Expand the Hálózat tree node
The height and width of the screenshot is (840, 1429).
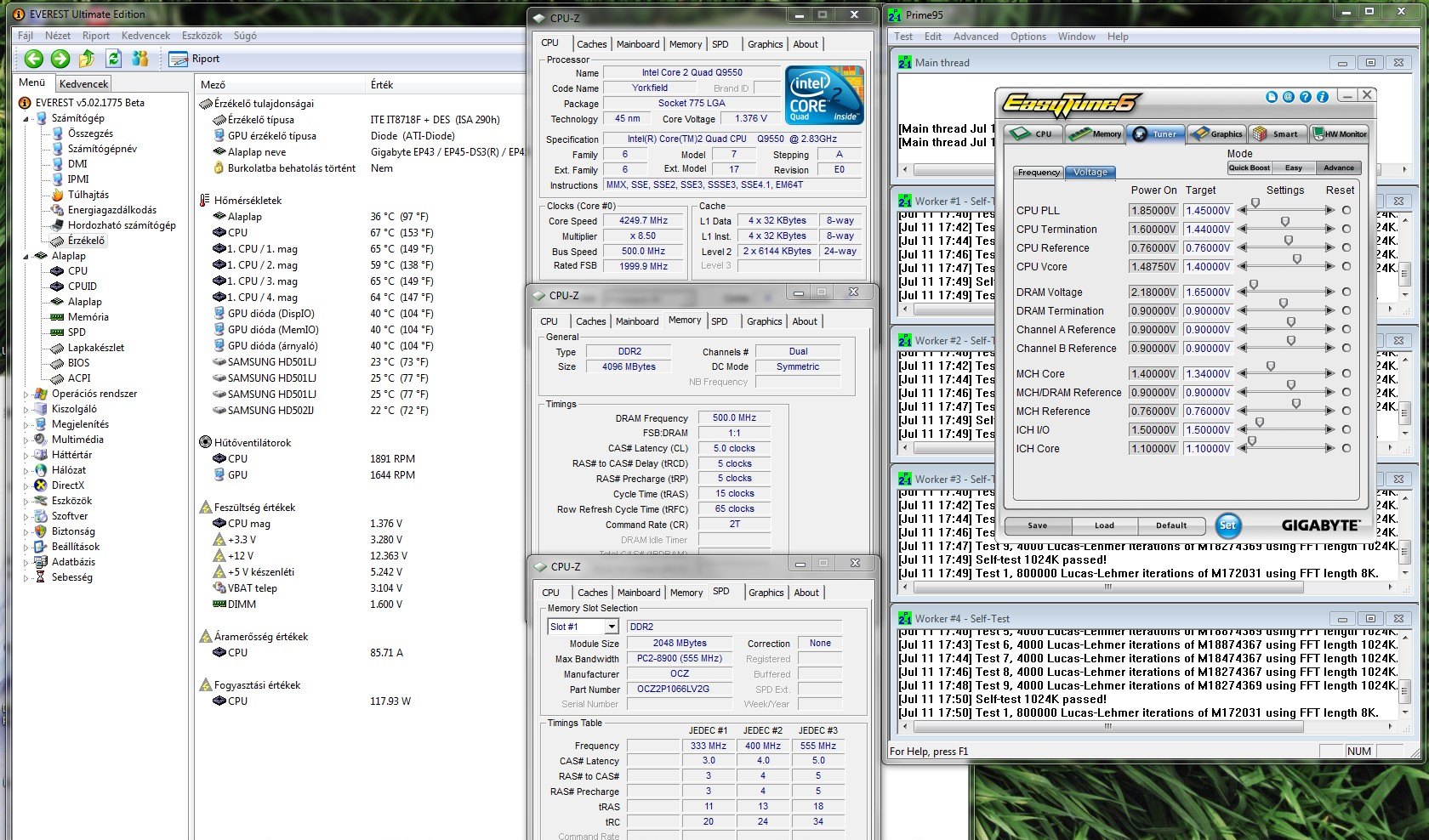[x=26, y=470]
